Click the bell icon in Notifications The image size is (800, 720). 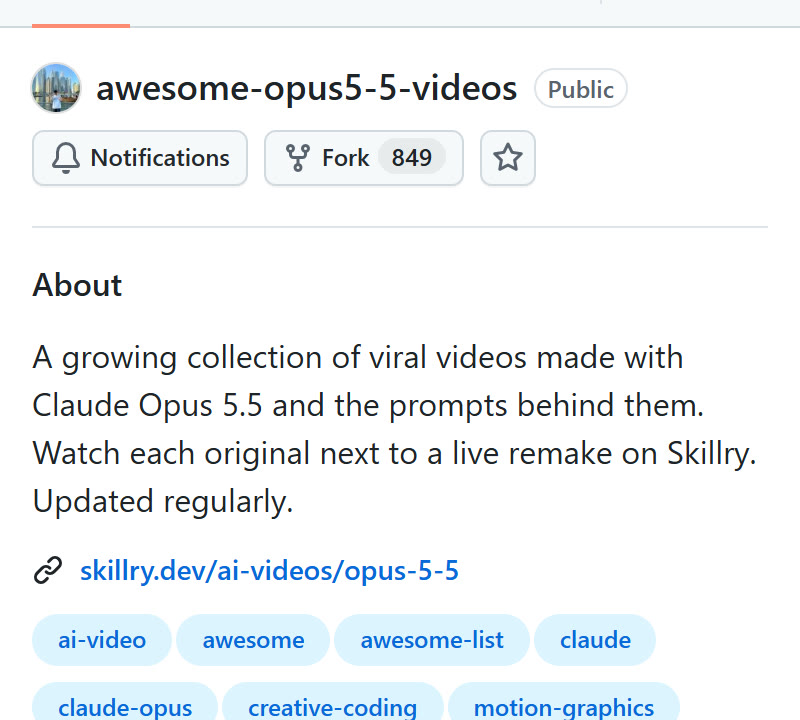tap(66, 158)
